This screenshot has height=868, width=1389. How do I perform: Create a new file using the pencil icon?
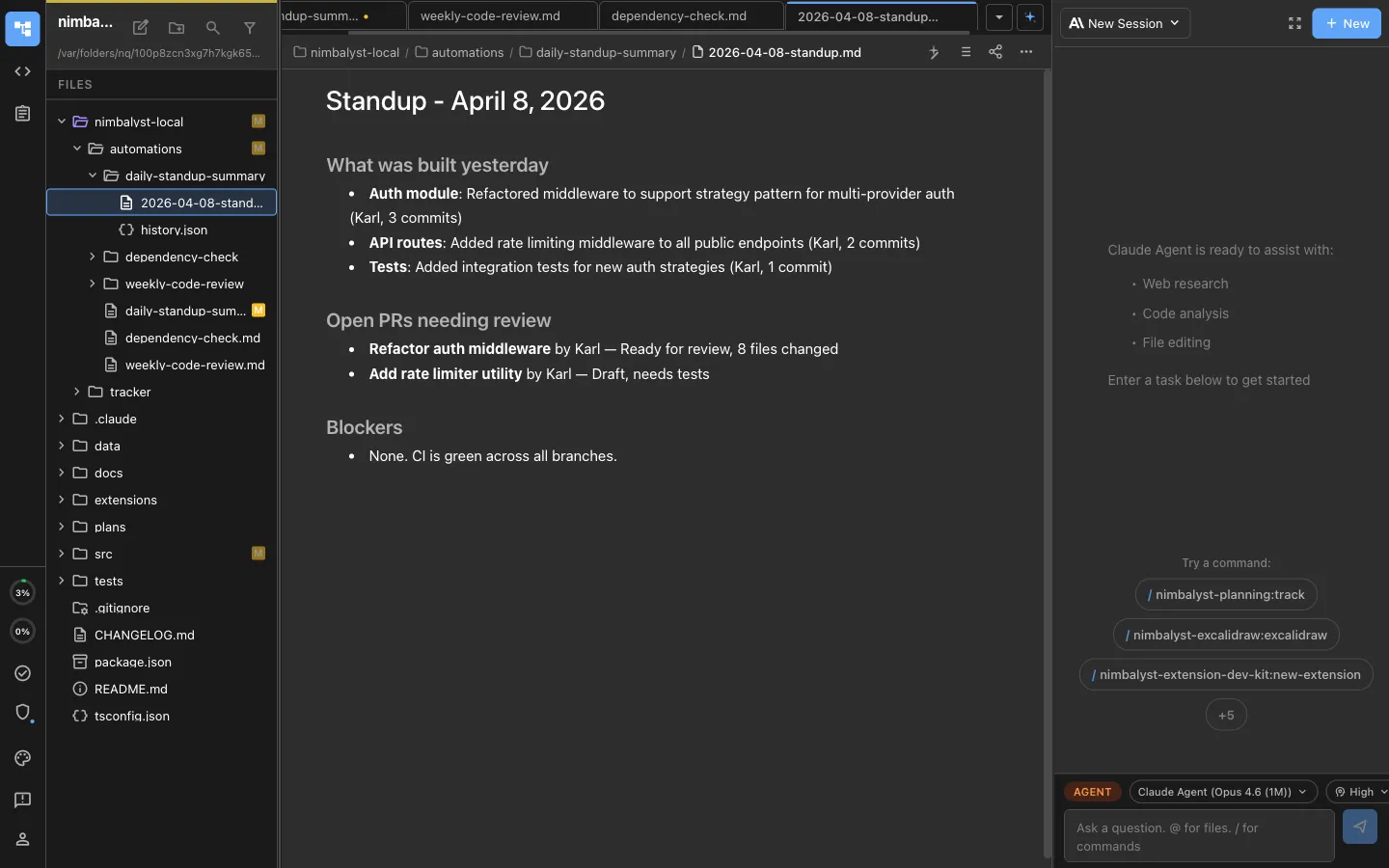coord(140,28)
